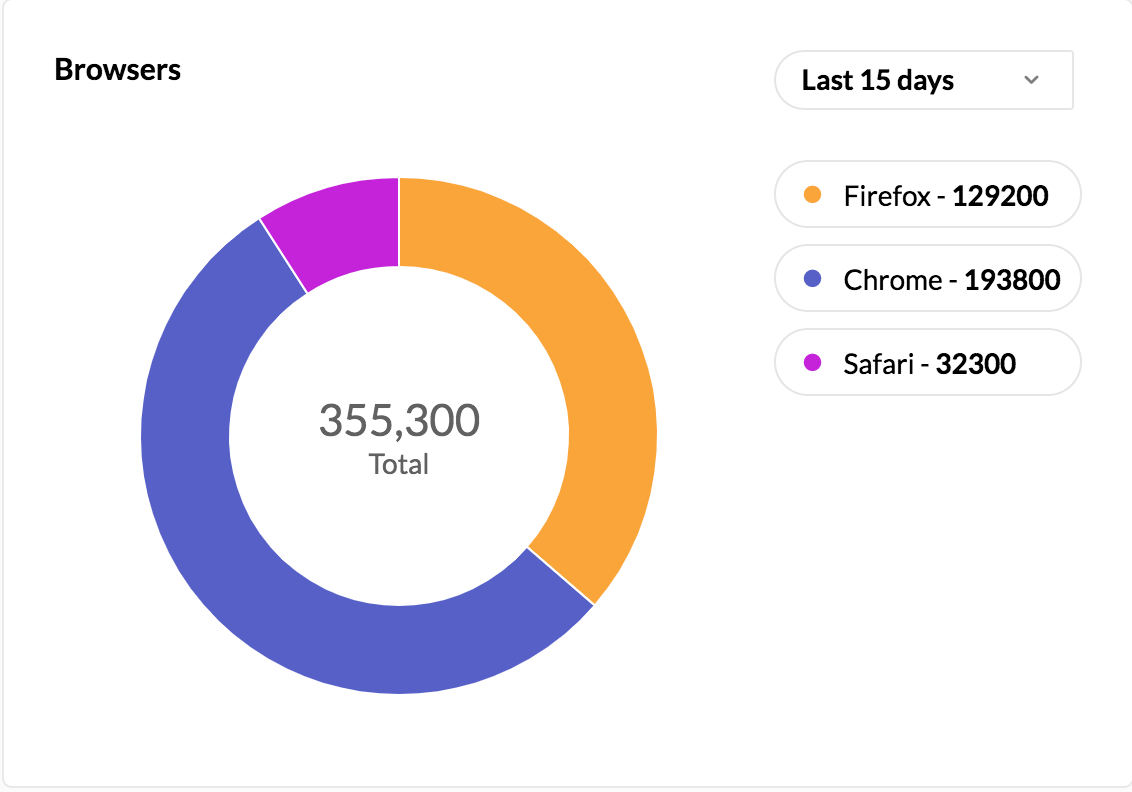Click the 355,300 total figure
Image resolution: width=1132 pixels, height=792 pixels.
tap(399, 420)
